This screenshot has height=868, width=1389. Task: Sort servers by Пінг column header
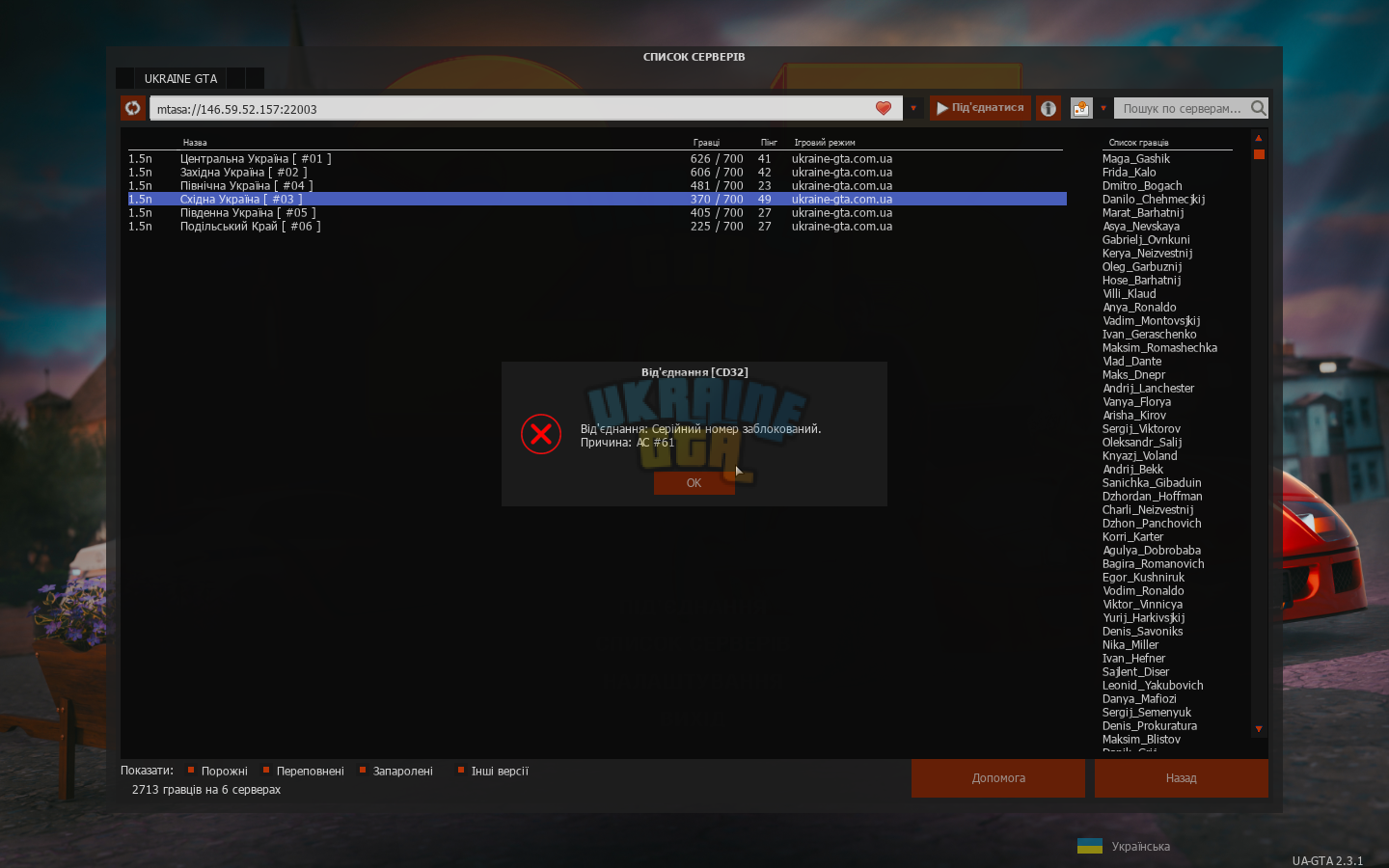tap(769, 143)
